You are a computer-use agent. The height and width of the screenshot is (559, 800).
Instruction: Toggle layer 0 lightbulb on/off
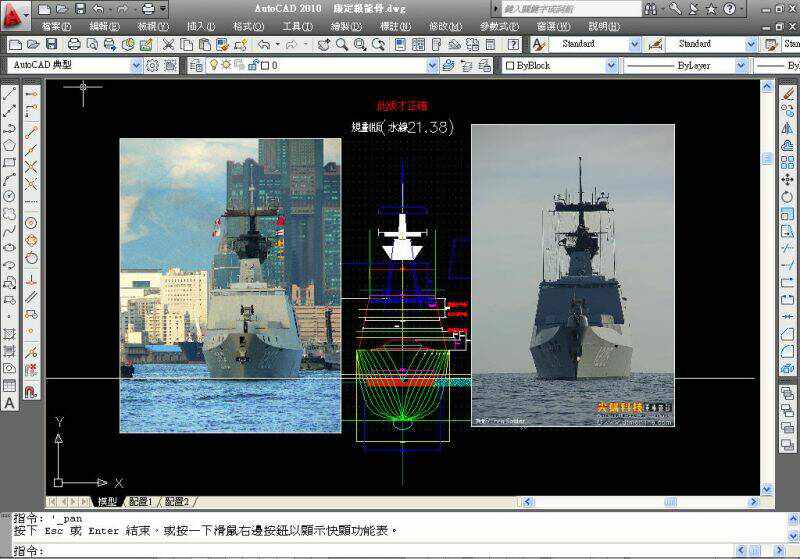pyautogui.click(x=212, y=65)
